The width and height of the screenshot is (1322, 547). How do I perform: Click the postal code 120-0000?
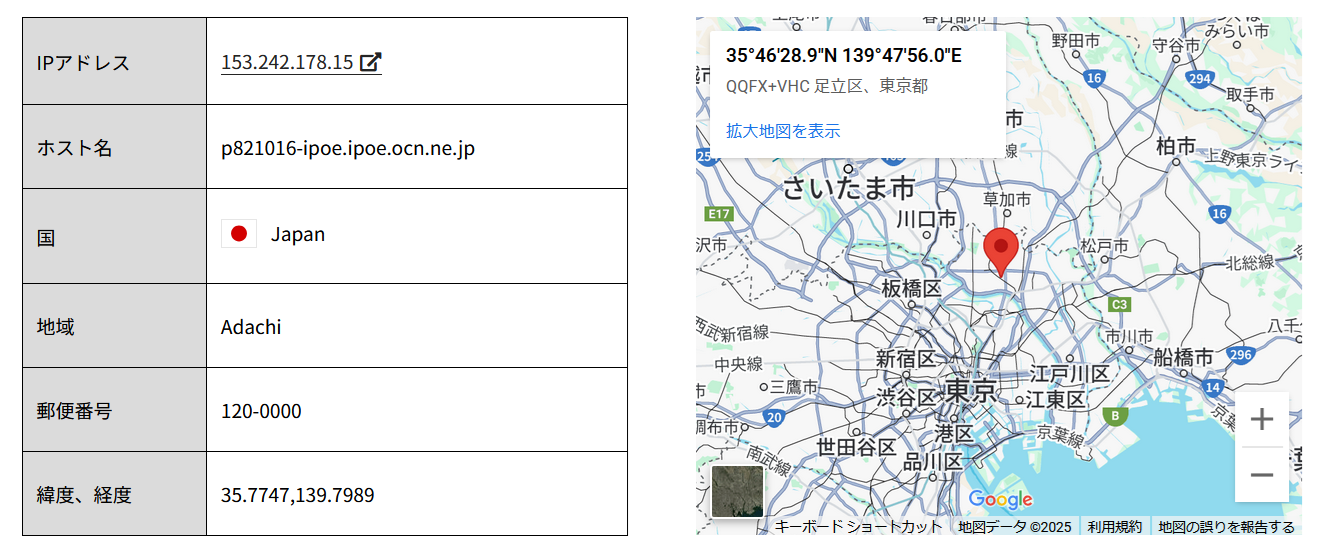point(261,411)
